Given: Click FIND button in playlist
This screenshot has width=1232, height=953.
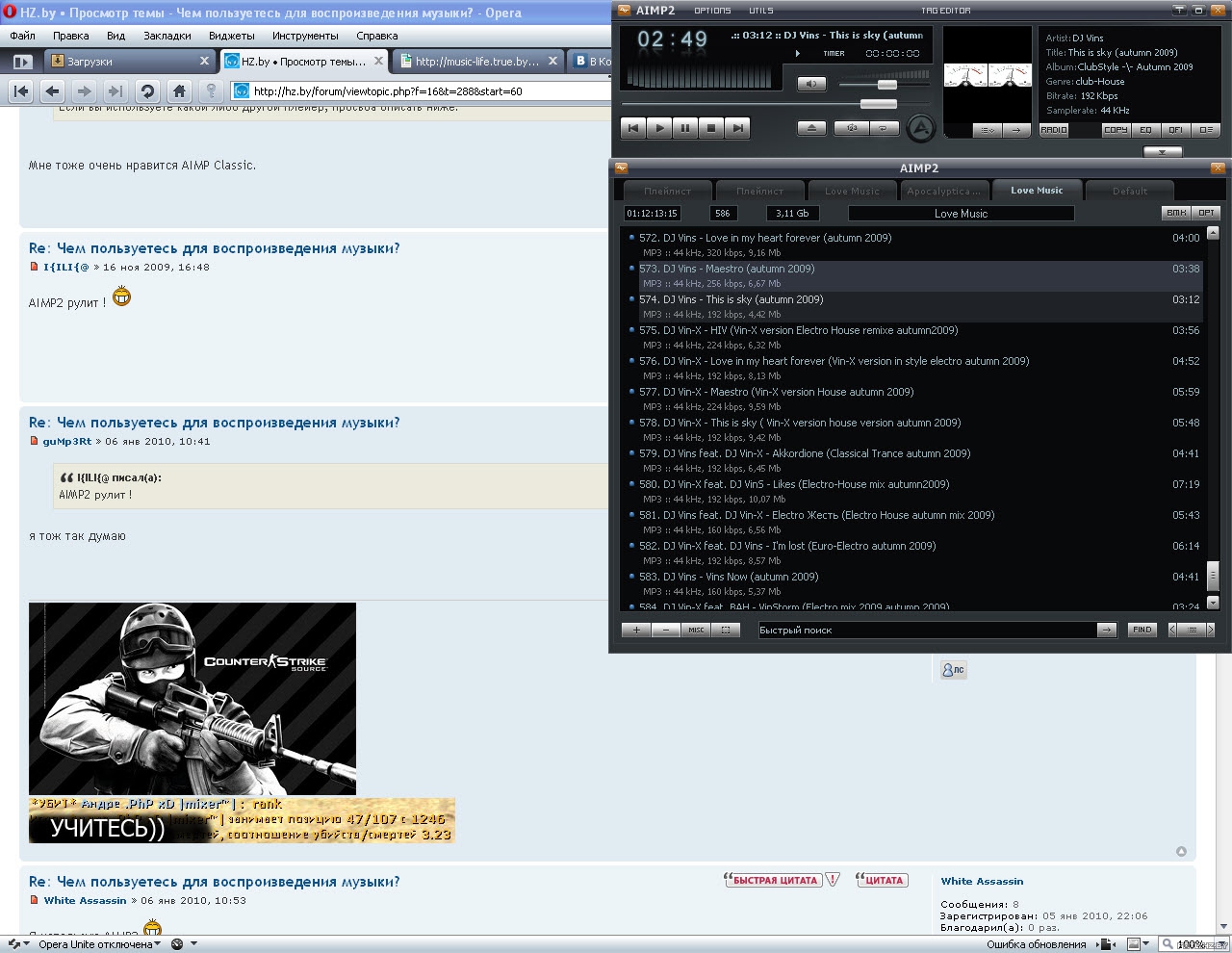Looking at the screenshot, I should coord(1142,630).
